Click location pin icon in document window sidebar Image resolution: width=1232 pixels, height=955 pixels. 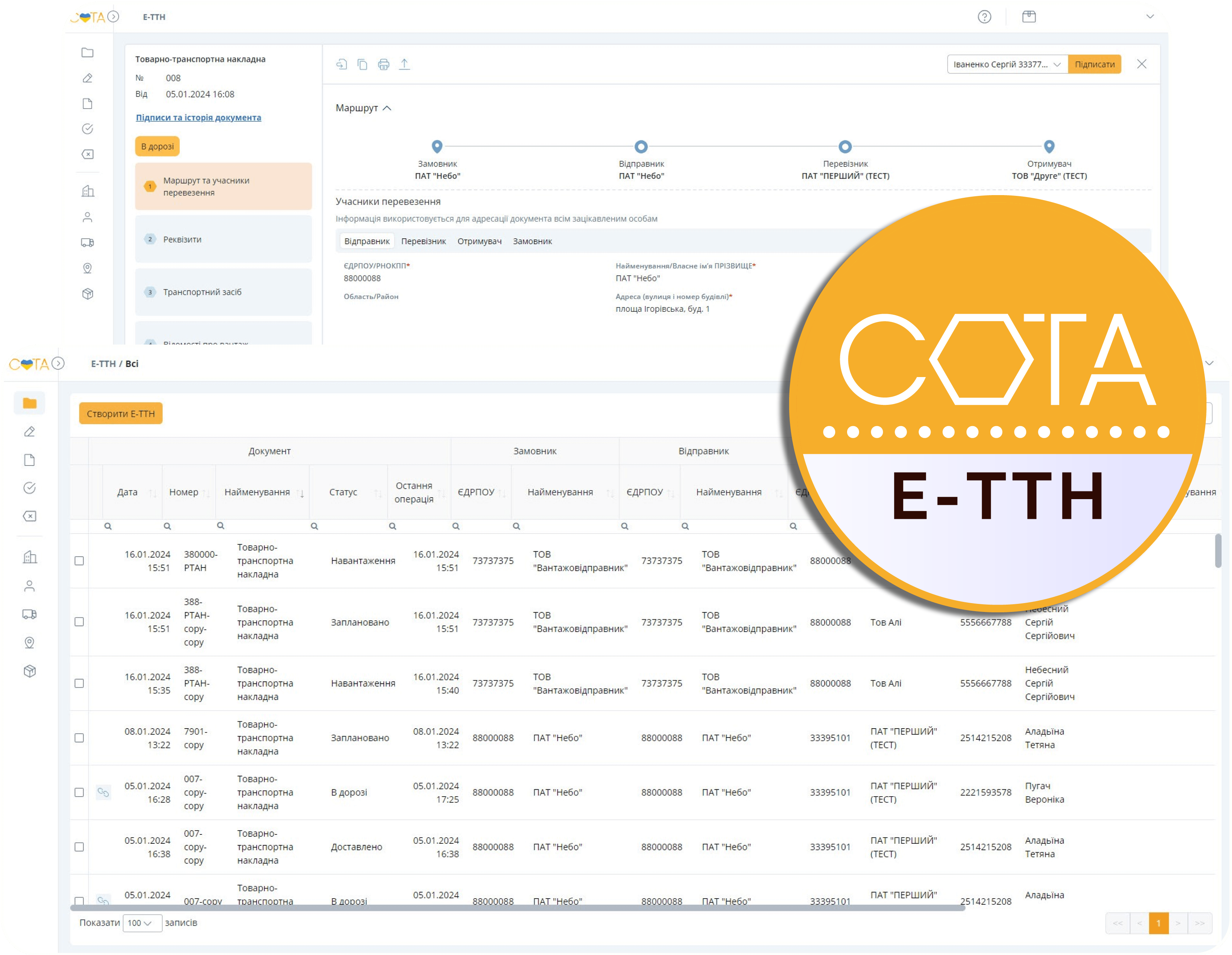(87, 268)
